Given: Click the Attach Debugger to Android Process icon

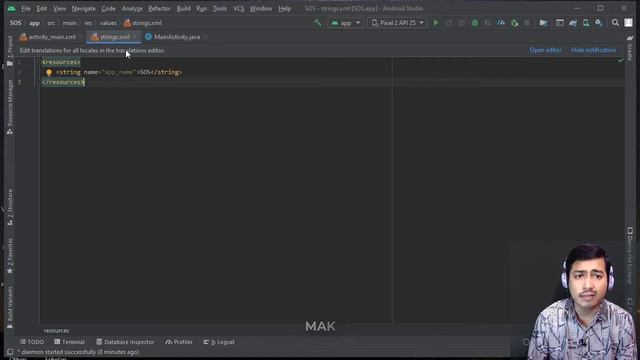Looking at the screenshot, I should [x=514, y=23].
